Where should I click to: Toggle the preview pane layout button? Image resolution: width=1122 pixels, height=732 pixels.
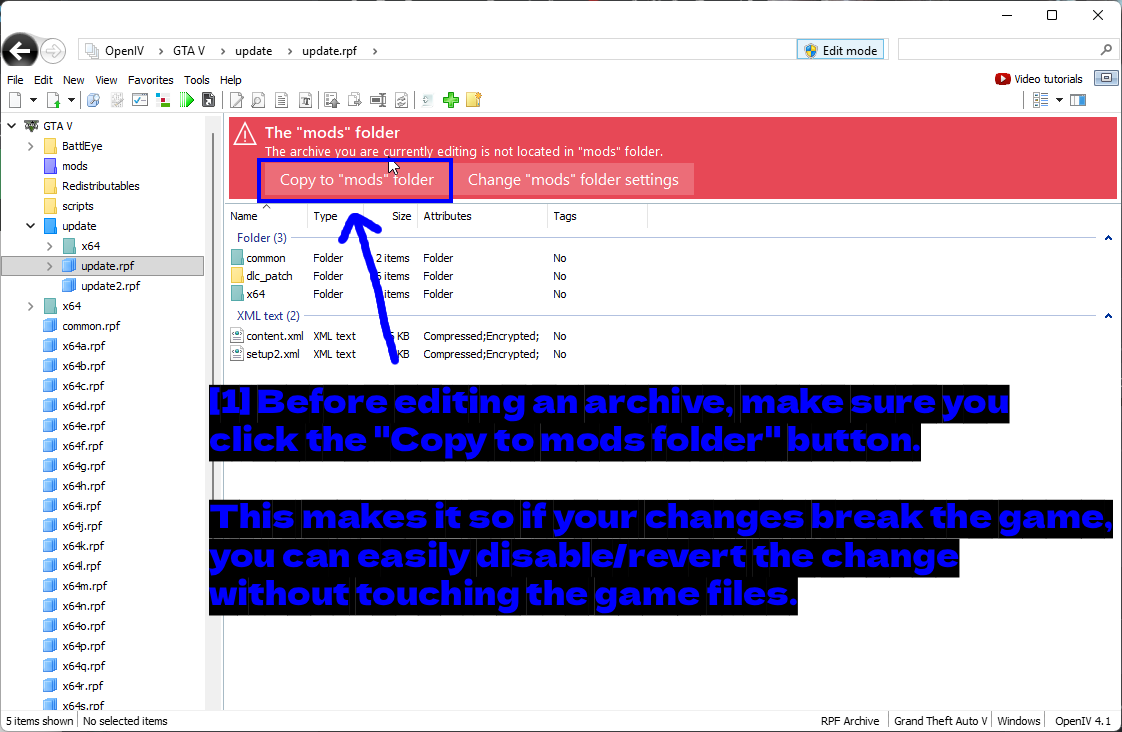1078,100
